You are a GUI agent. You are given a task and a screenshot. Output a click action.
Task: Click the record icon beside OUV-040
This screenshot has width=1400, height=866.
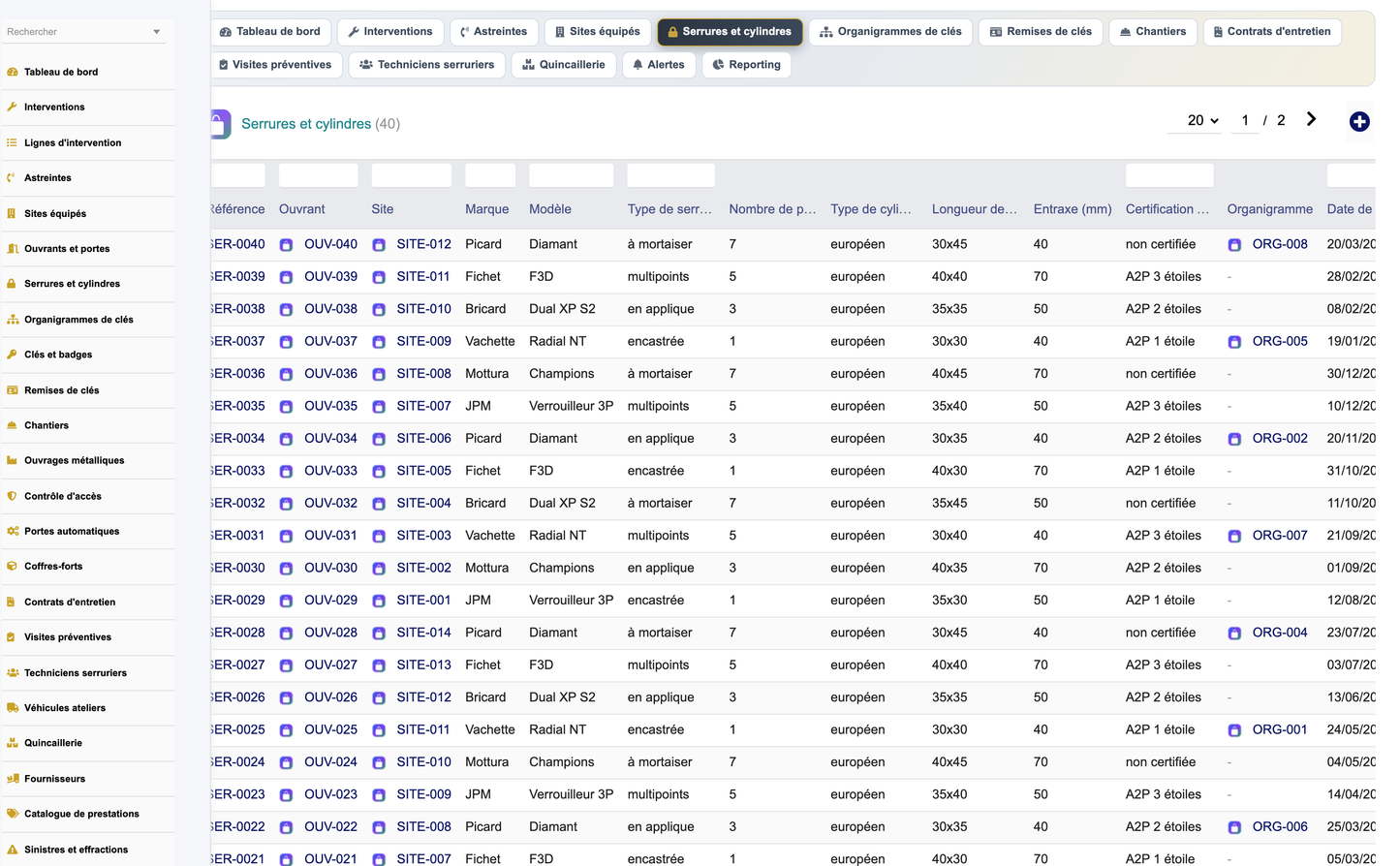click(286, 245)
